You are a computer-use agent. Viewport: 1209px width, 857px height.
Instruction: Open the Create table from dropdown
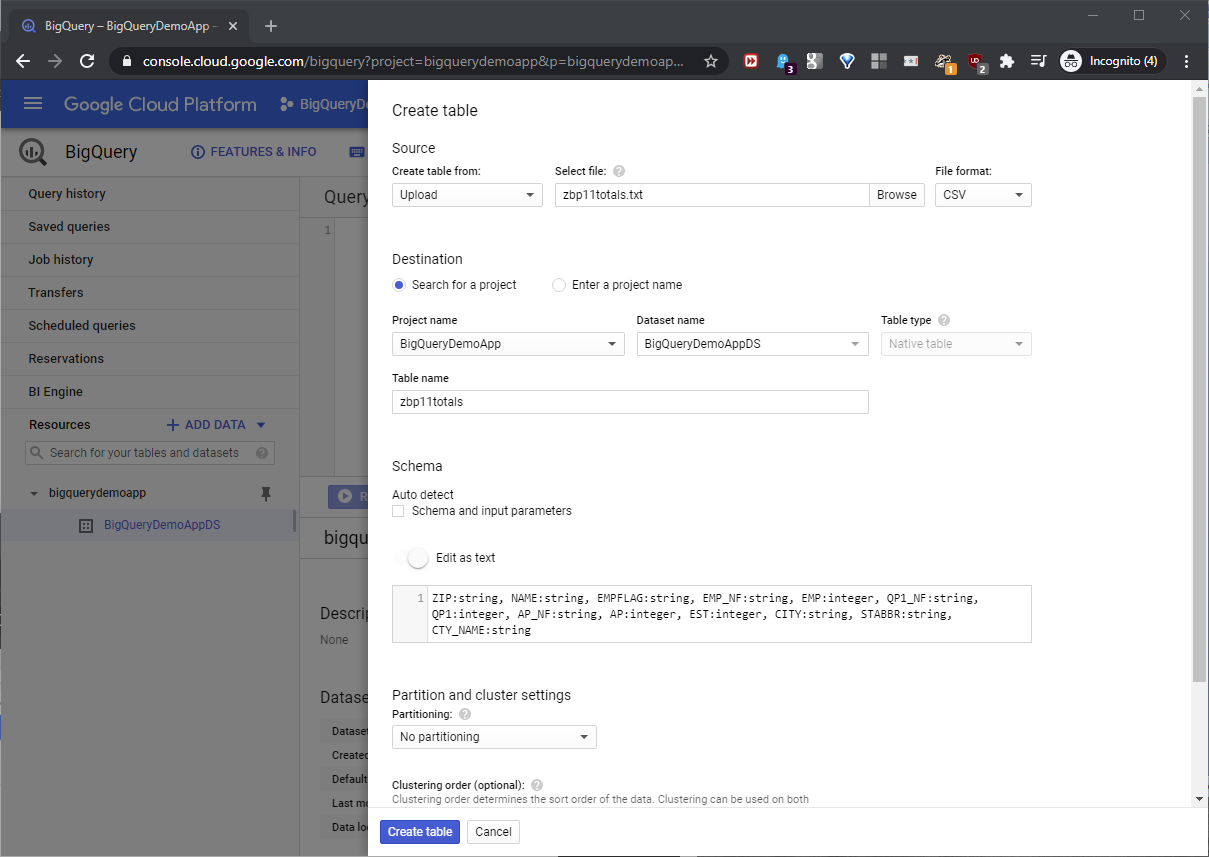pyautogui.click(x=467, y=195)
